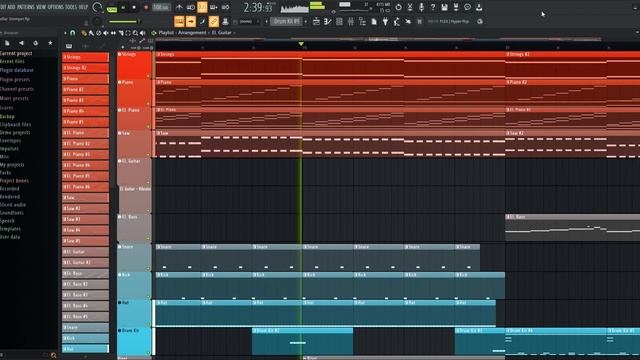Click the tempo tapper icon
Viewport: 640px width, 360px height.
pyautogui.click(x=397, y=21)
